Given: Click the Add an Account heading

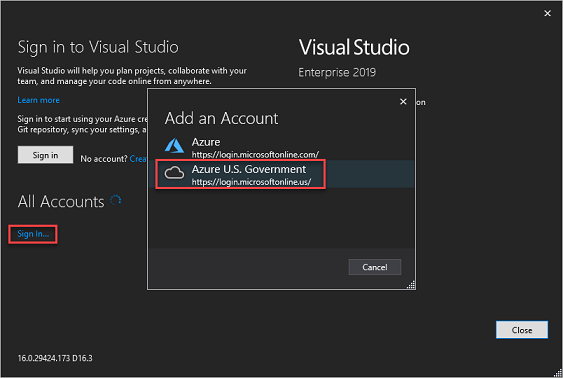Looking at the screenshot, I should point(221,118).
